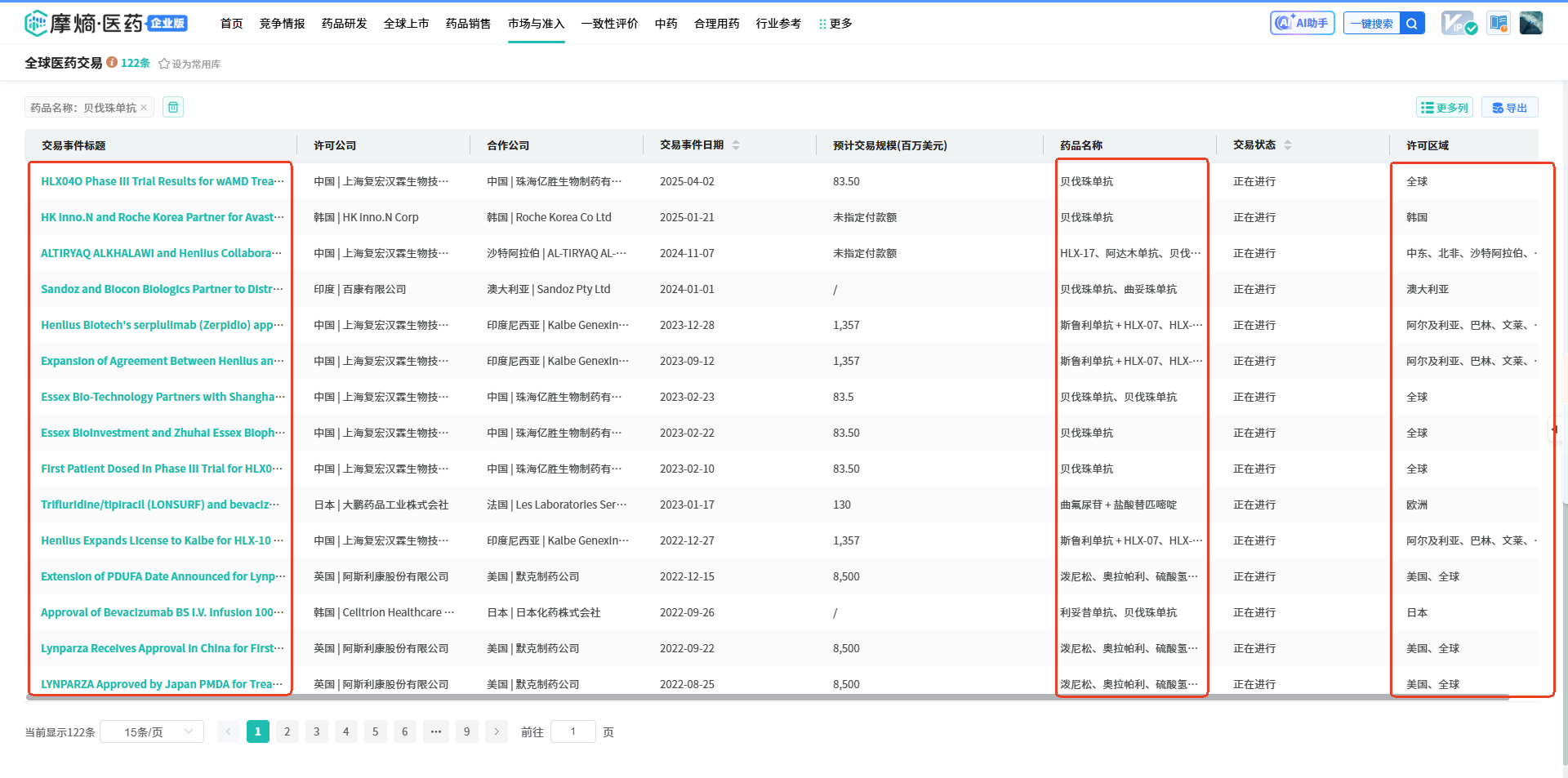Viewport: 1568px width, 778px height.
Task: Open LYNPARZA Approved by Japan PMDA link
Action: (x=163, y=684)
